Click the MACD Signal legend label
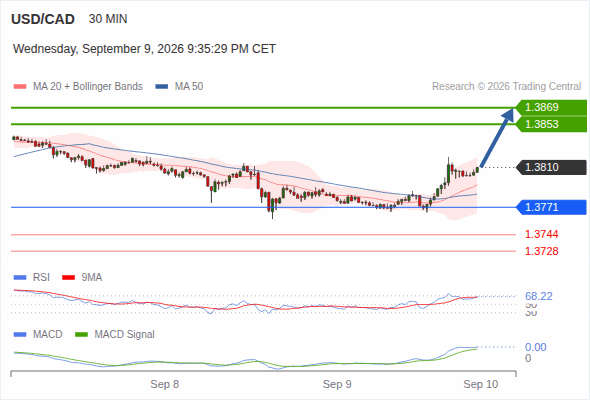The height and width of the screenshot is (400, 590). pos(125,335)
